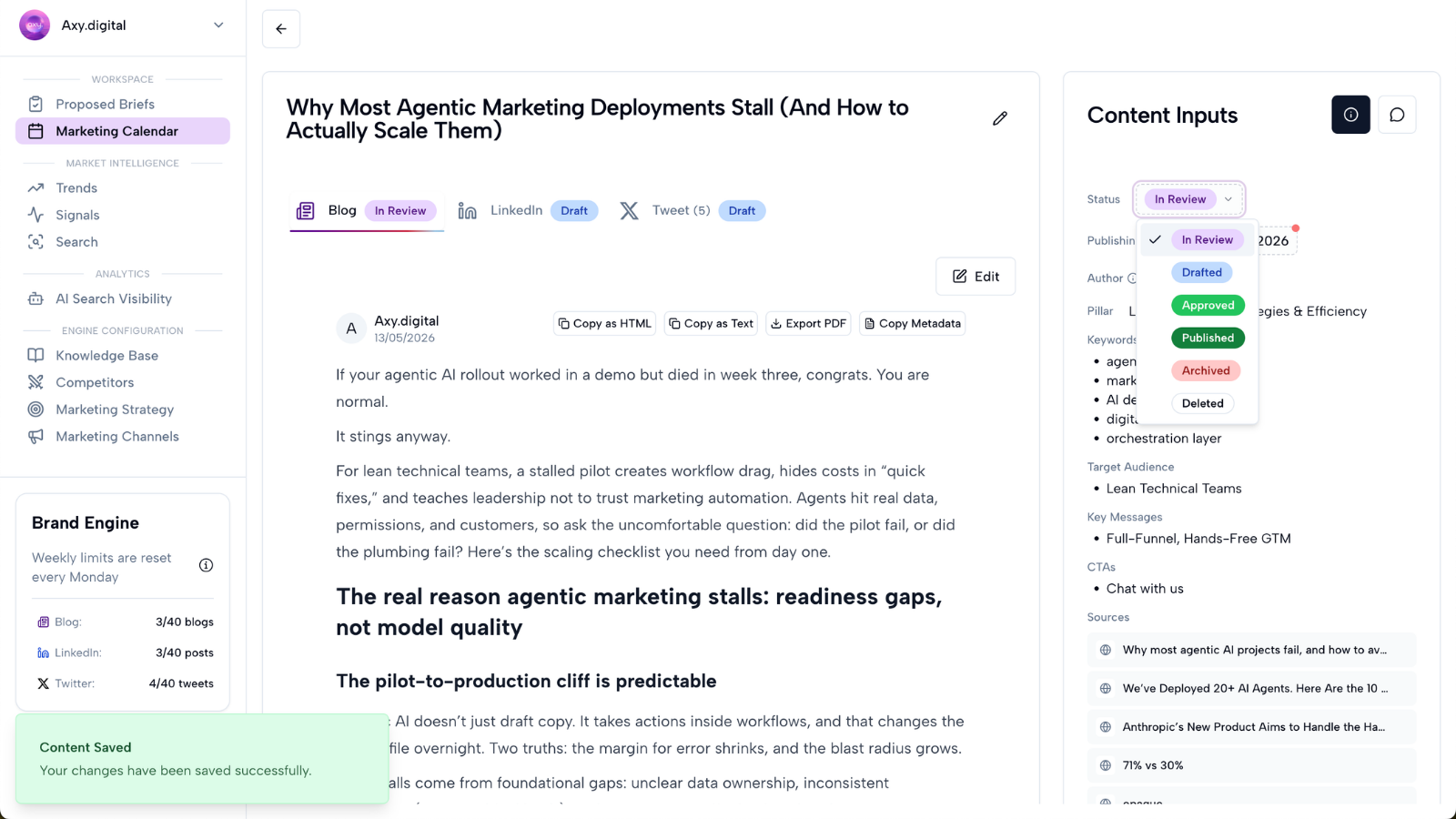1456x819 pixels.
Task: Click the Content Saved notification toast
Action: tap(202, 759)
